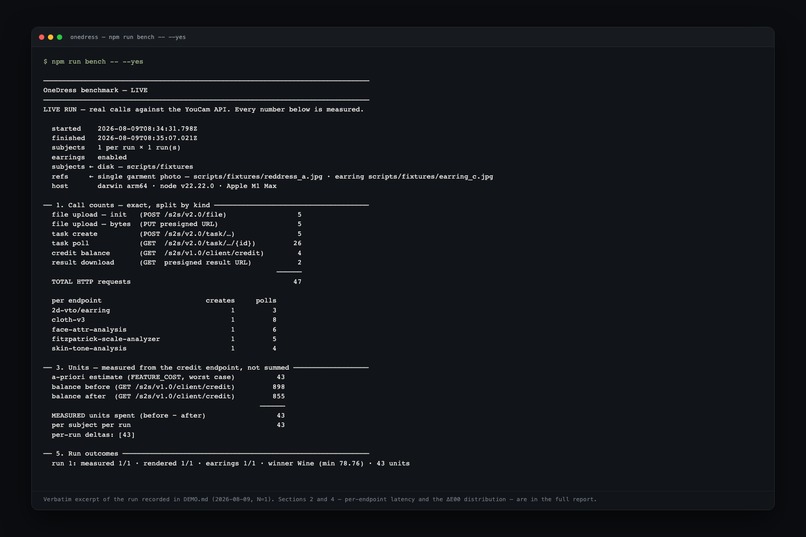Click the 'a-priori estimate (FEATURE_COST, worst case)' row

pos(168,377)
